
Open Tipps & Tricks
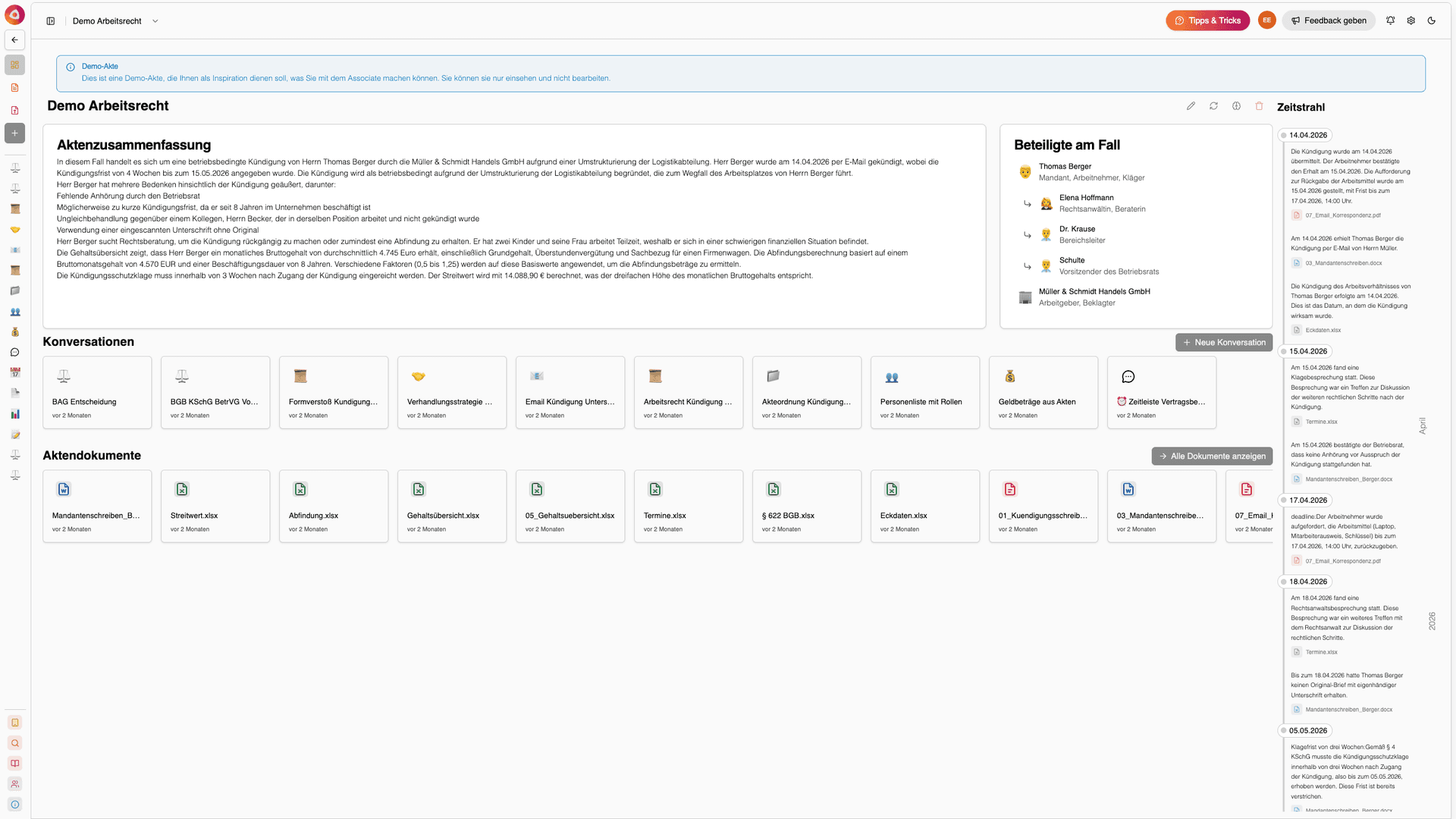click(x=1207, y=20)
